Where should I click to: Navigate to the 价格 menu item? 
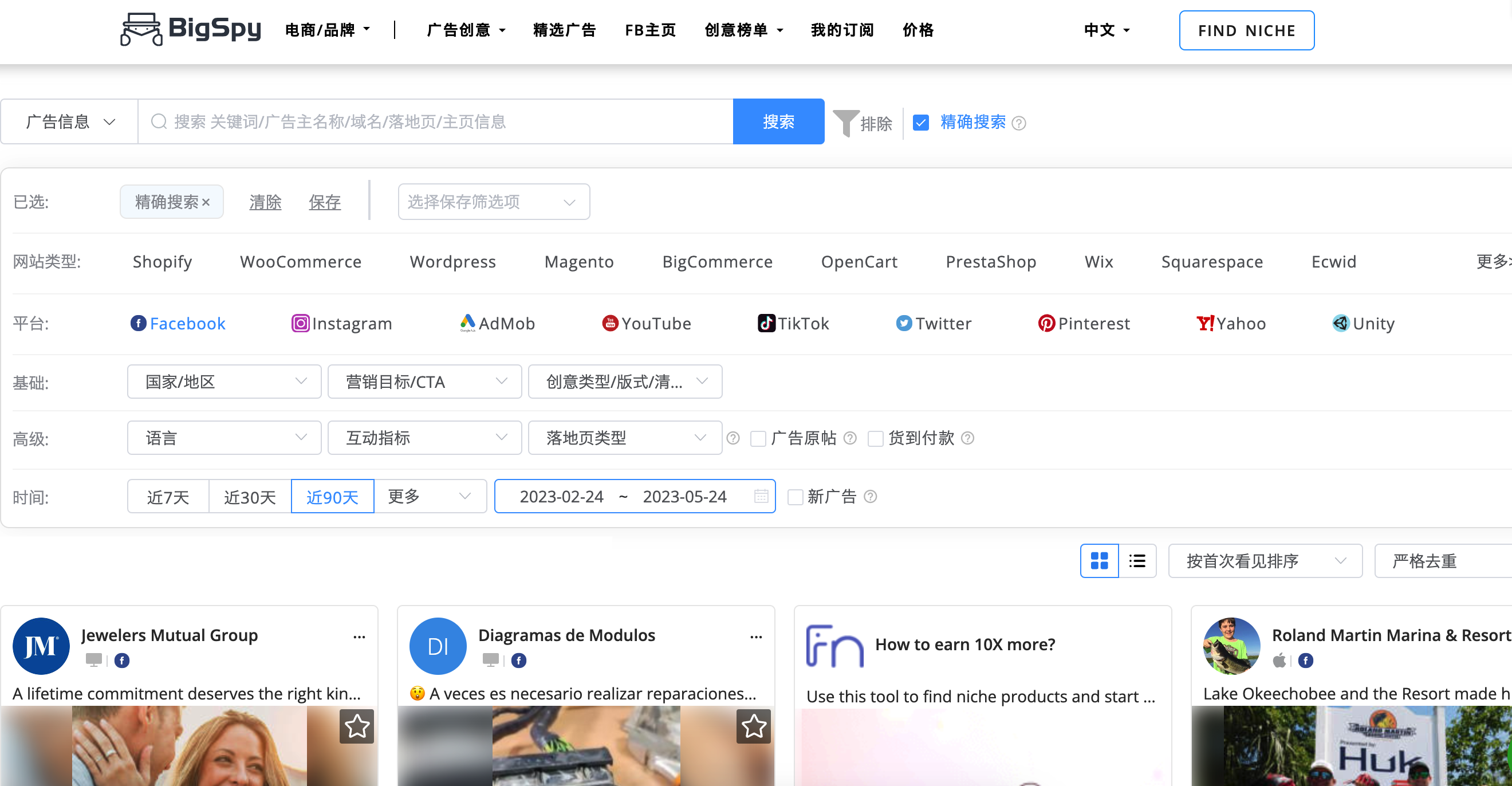click(918, 30)
